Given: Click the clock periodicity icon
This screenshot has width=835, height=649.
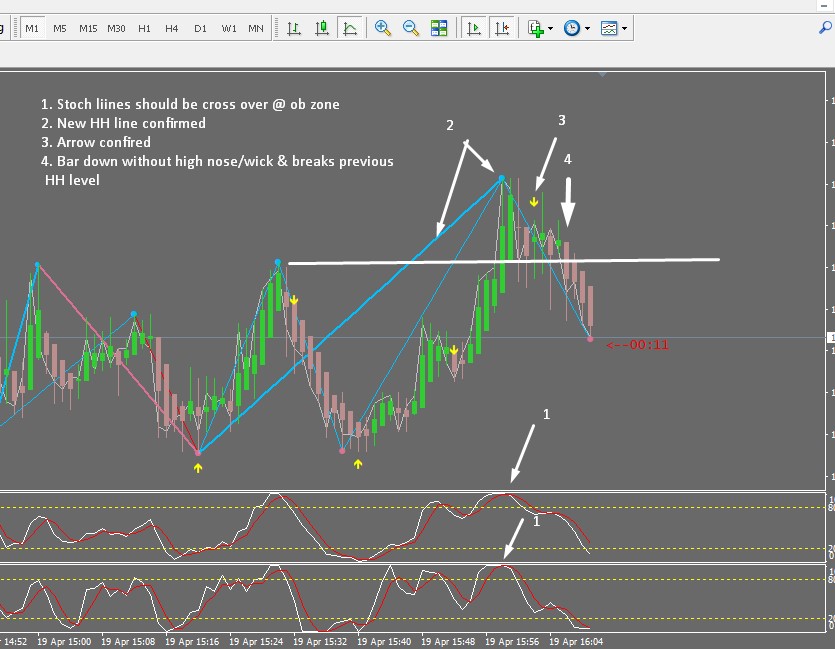Looking at the screenshot, I should 572,28.
